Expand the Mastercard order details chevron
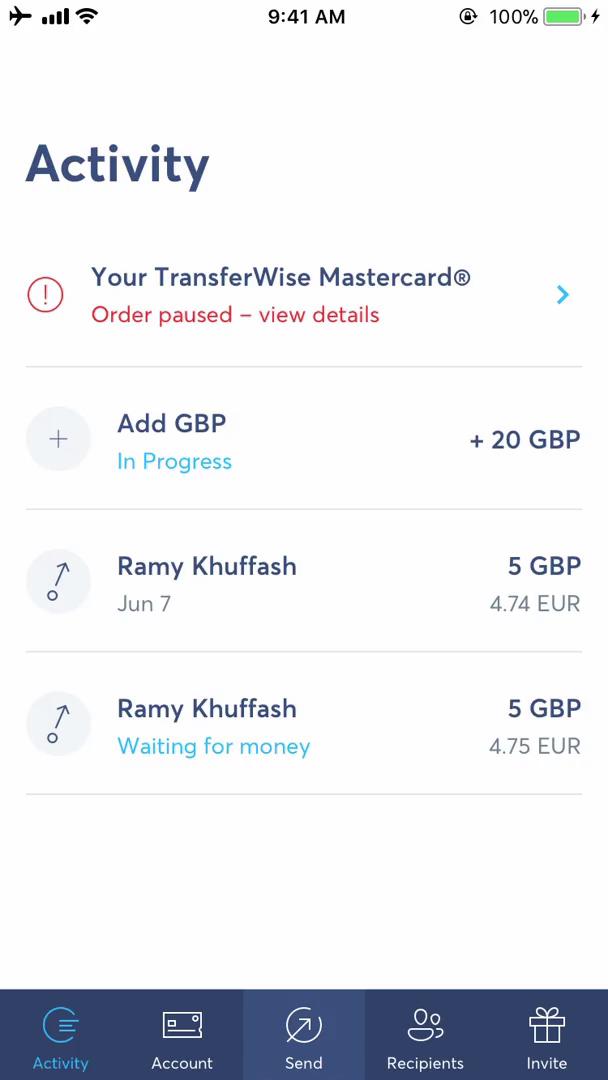The height and width of the screenshot is (1080, 608). 562,295
